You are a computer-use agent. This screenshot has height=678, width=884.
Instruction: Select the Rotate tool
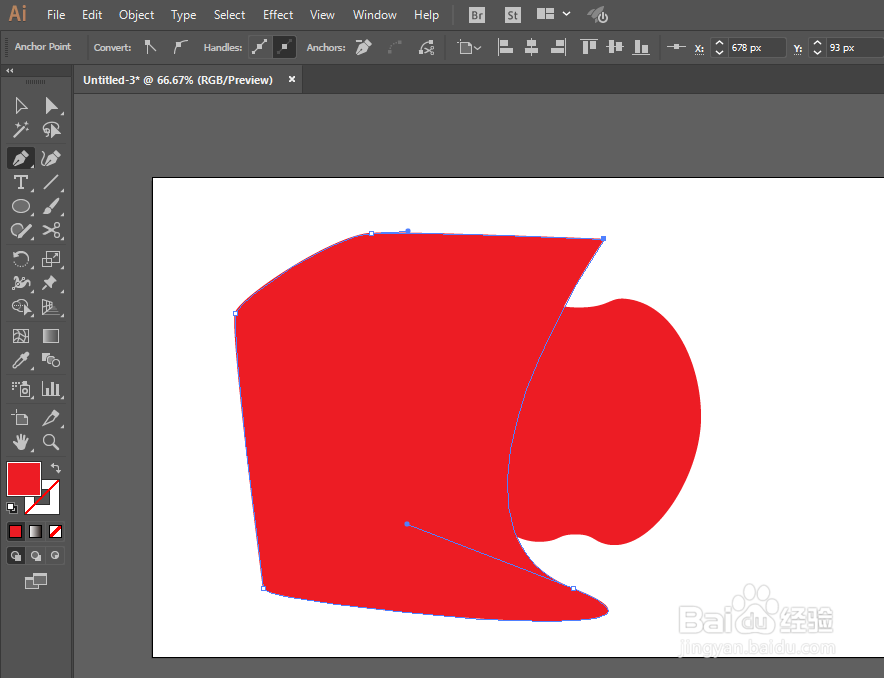pos(21,259)
